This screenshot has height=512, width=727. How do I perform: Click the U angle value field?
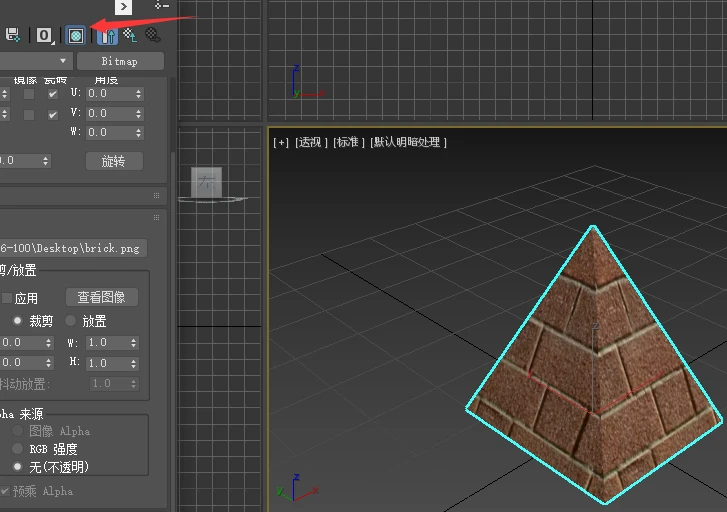[109, 94]
